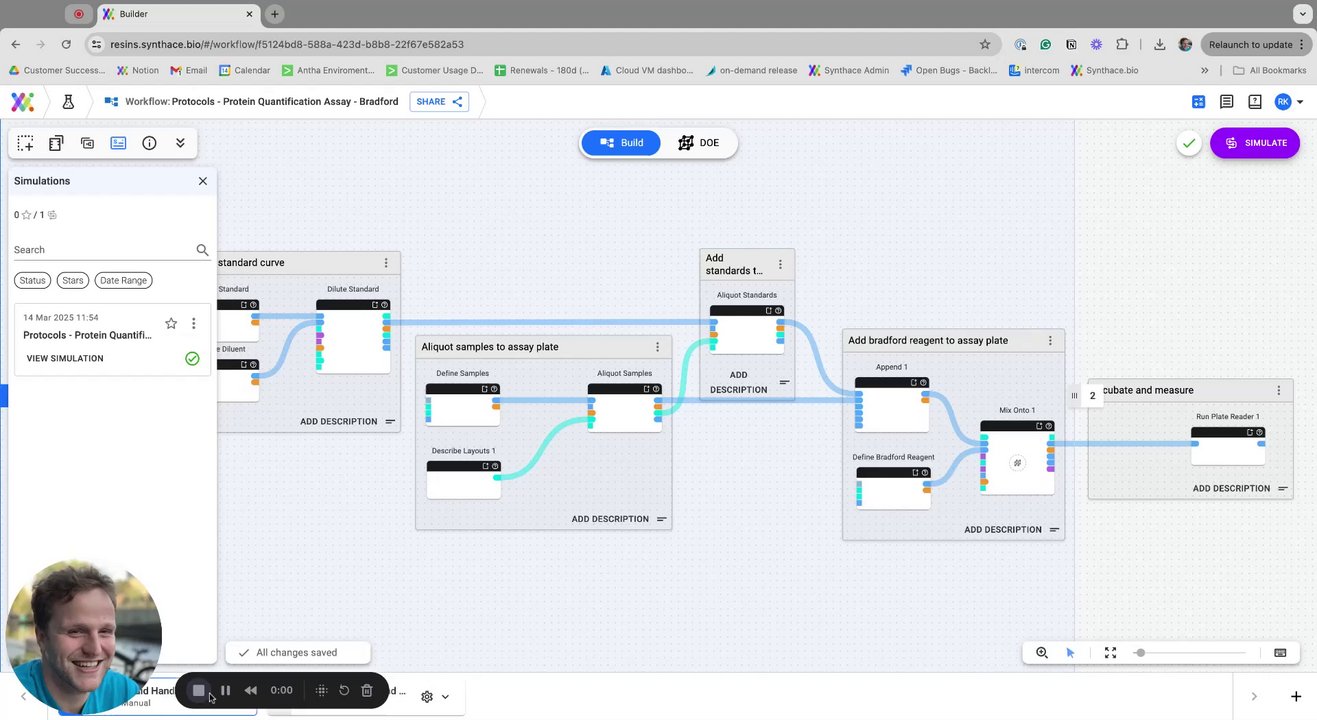The height and width of the screenshot is (720, 1317).
Task: Select the Describe Layouts 1 element node
Action: (463, 478)
